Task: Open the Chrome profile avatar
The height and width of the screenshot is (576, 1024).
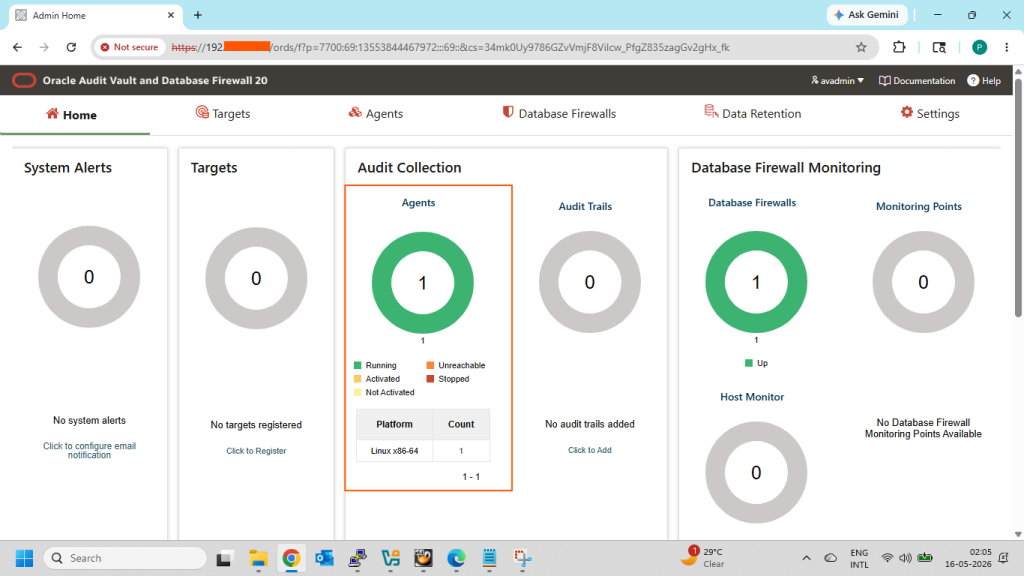Action: click(x=980, y=47)
